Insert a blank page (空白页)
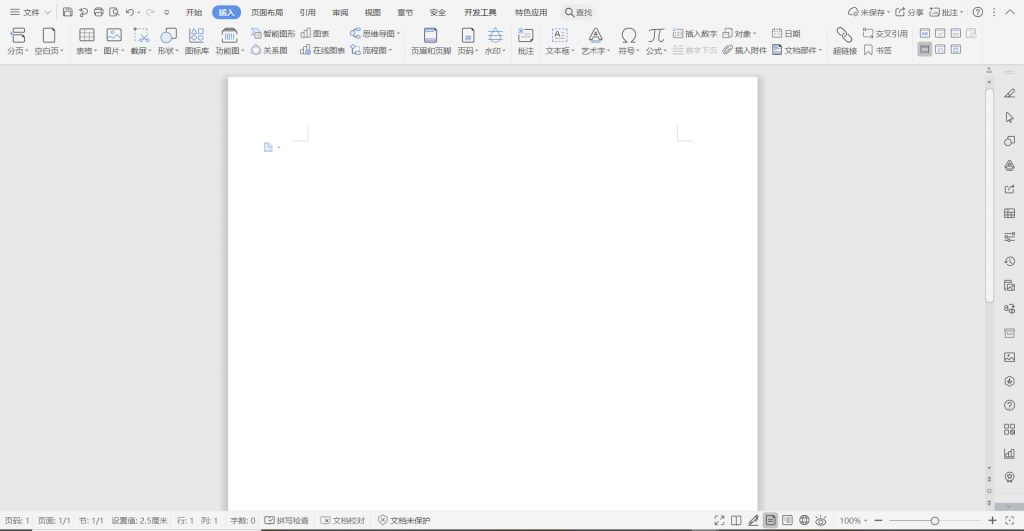This screenshot has width=1024, height=531. coord(49,40)
